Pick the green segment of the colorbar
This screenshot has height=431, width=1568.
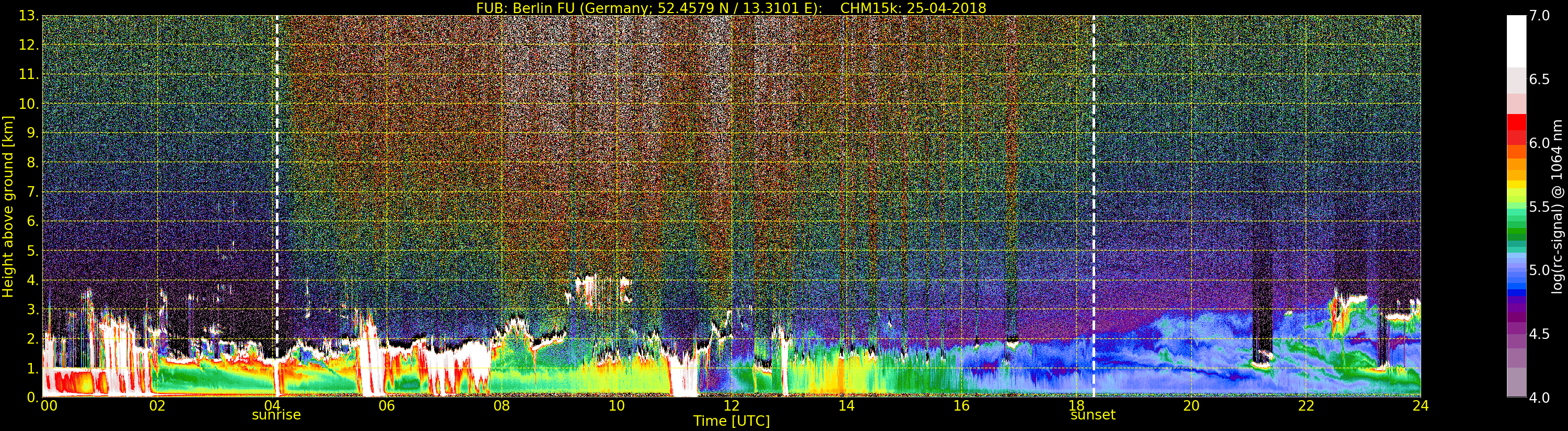click(x=1516, y=232)
